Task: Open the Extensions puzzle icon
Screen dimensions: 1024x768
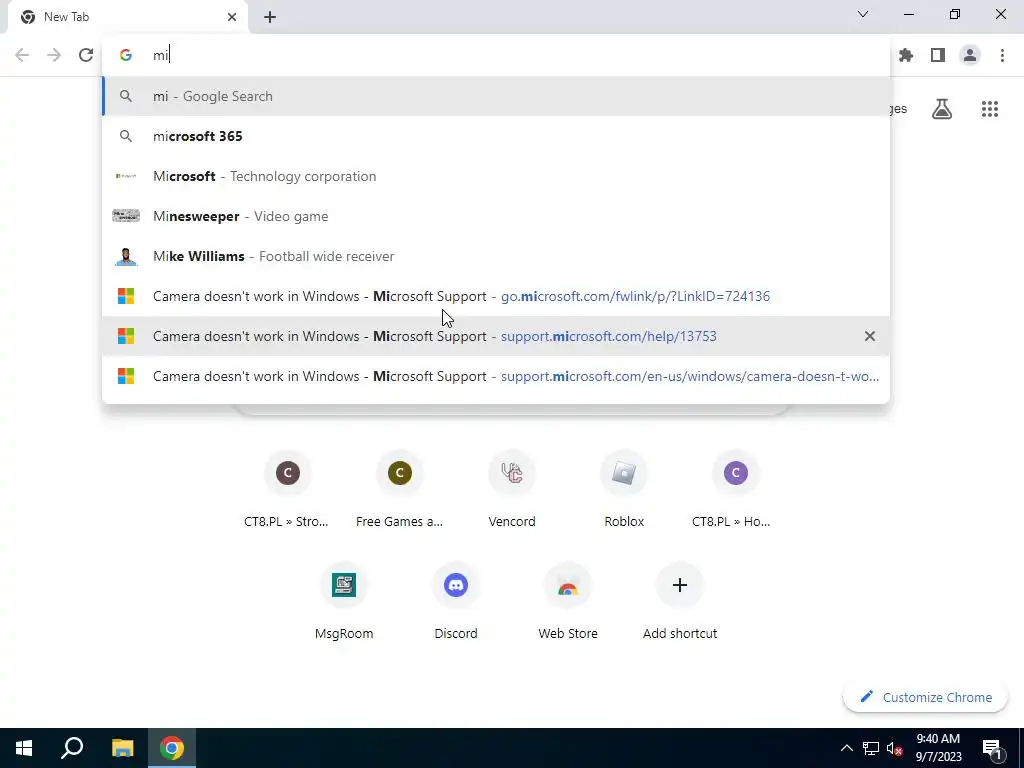Action: point(906,55)
